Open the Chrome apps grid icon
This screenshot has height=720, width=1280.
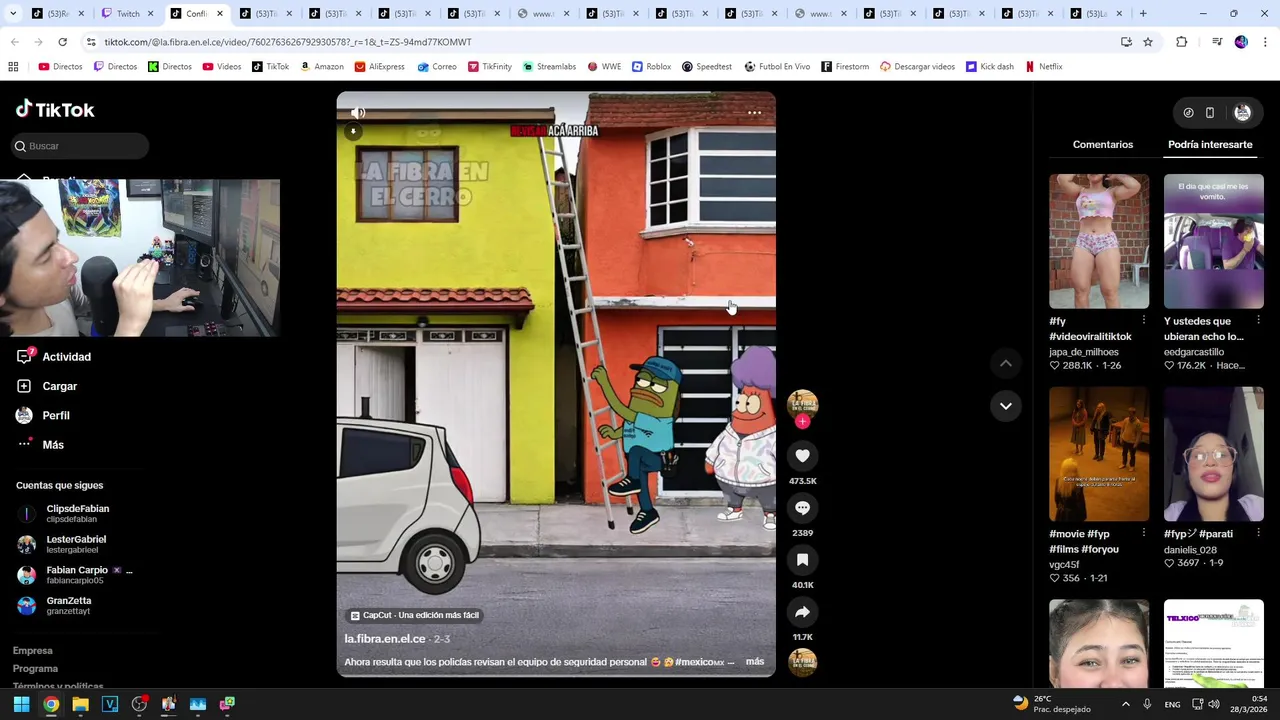coord(13,67)
